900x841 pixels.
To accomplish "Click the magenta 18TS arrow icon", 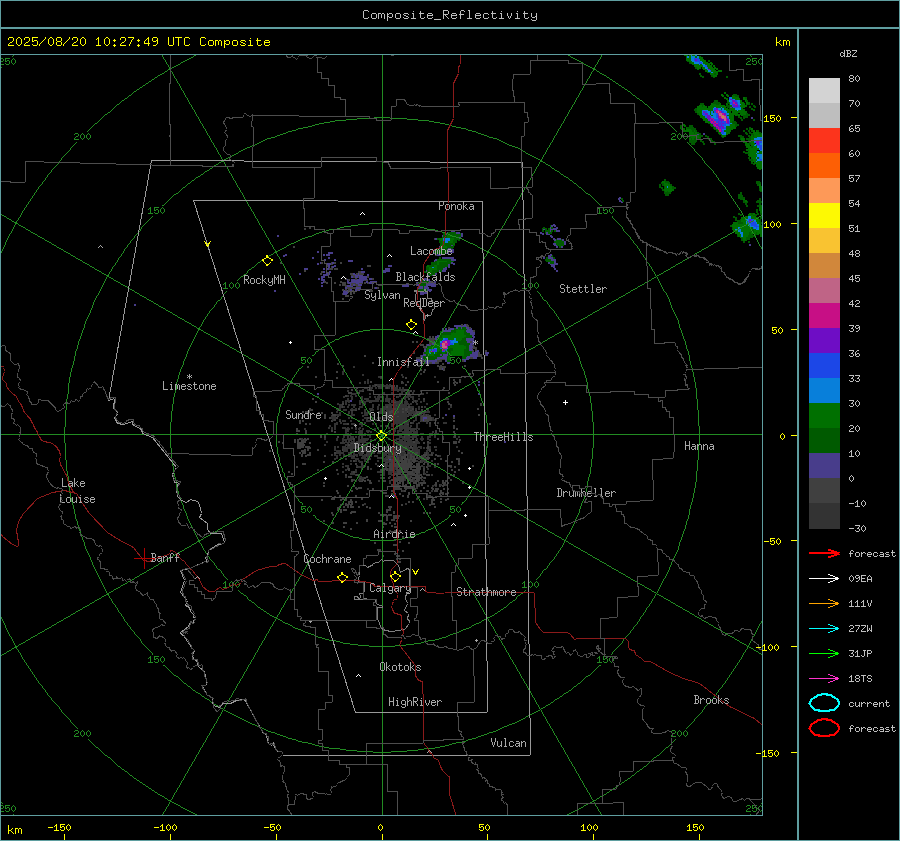I will coord(824,679).
